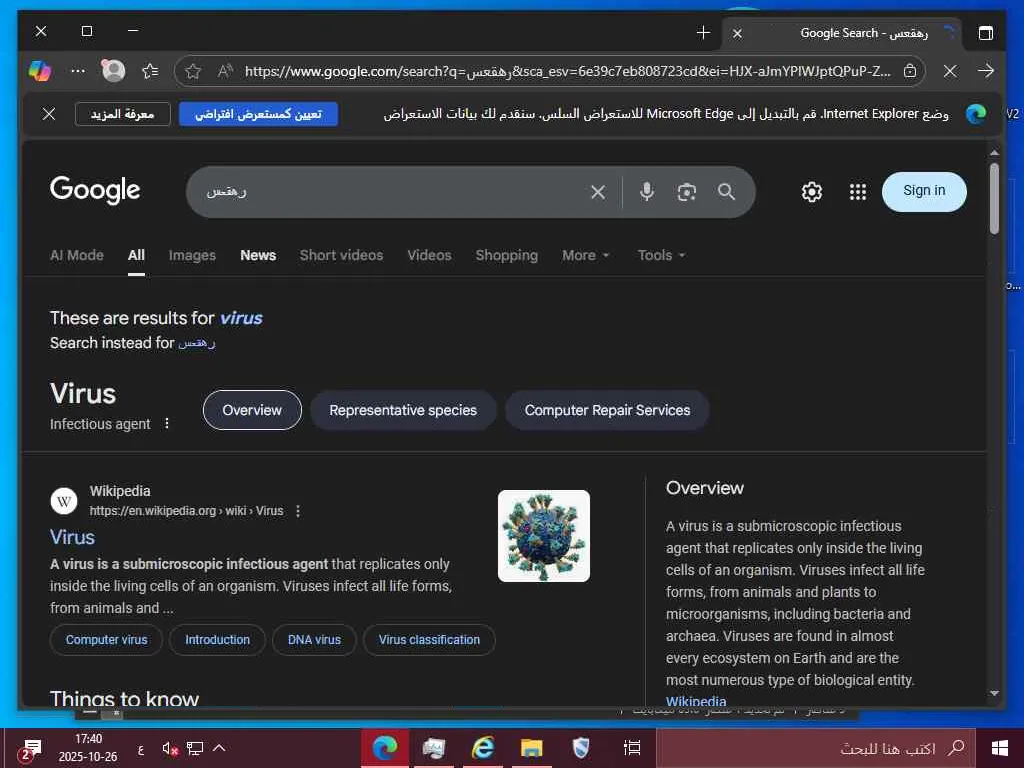Open the Google apps grid
This screenshot has width=1024, height=768.
pos(857,192)
